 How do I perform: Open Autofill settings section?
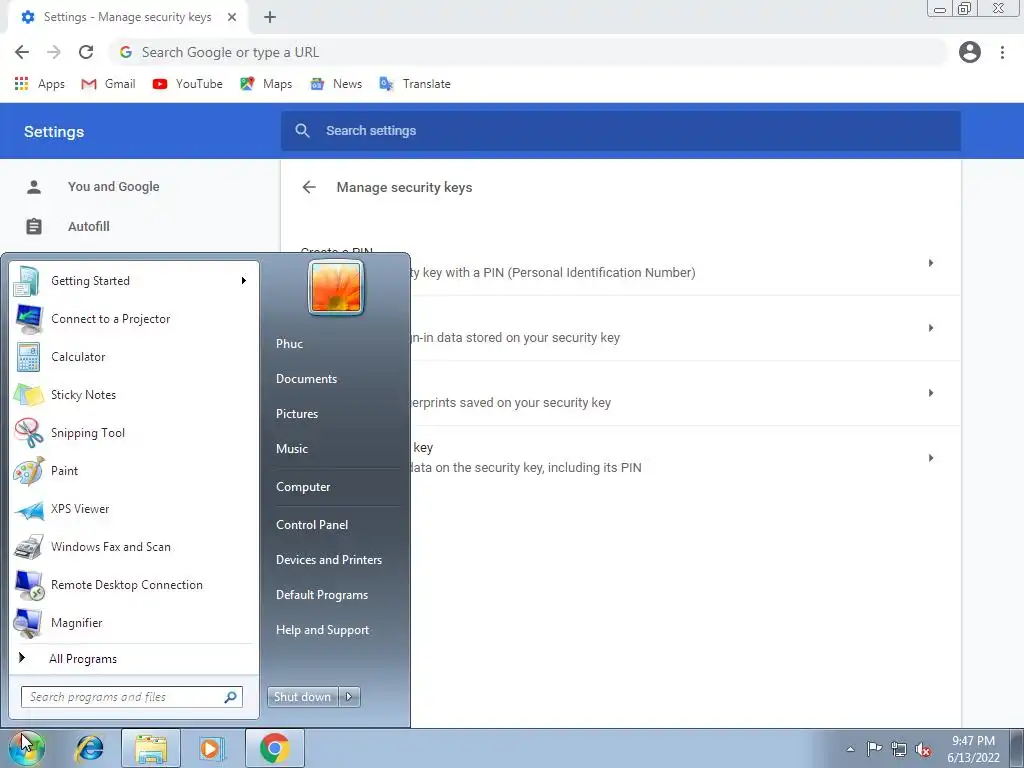coord(89,227)
